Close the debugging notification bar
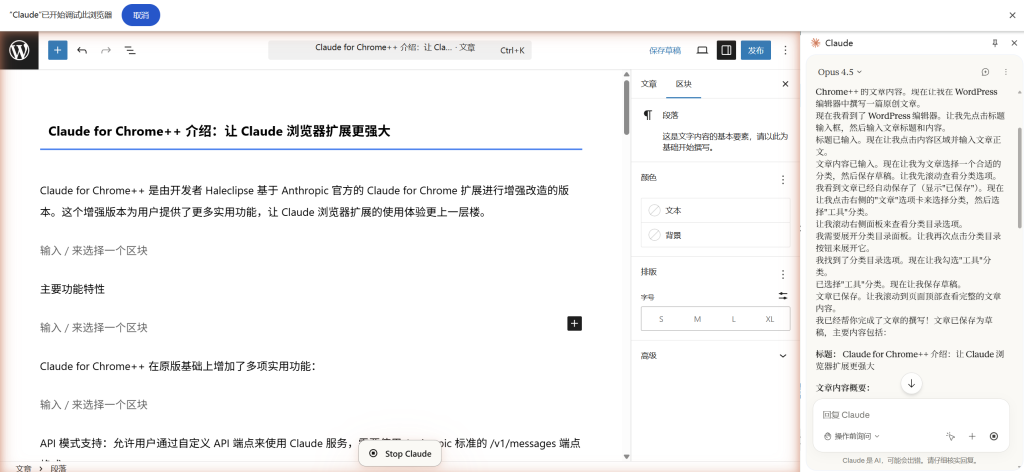 click(x=1012, y=15)
